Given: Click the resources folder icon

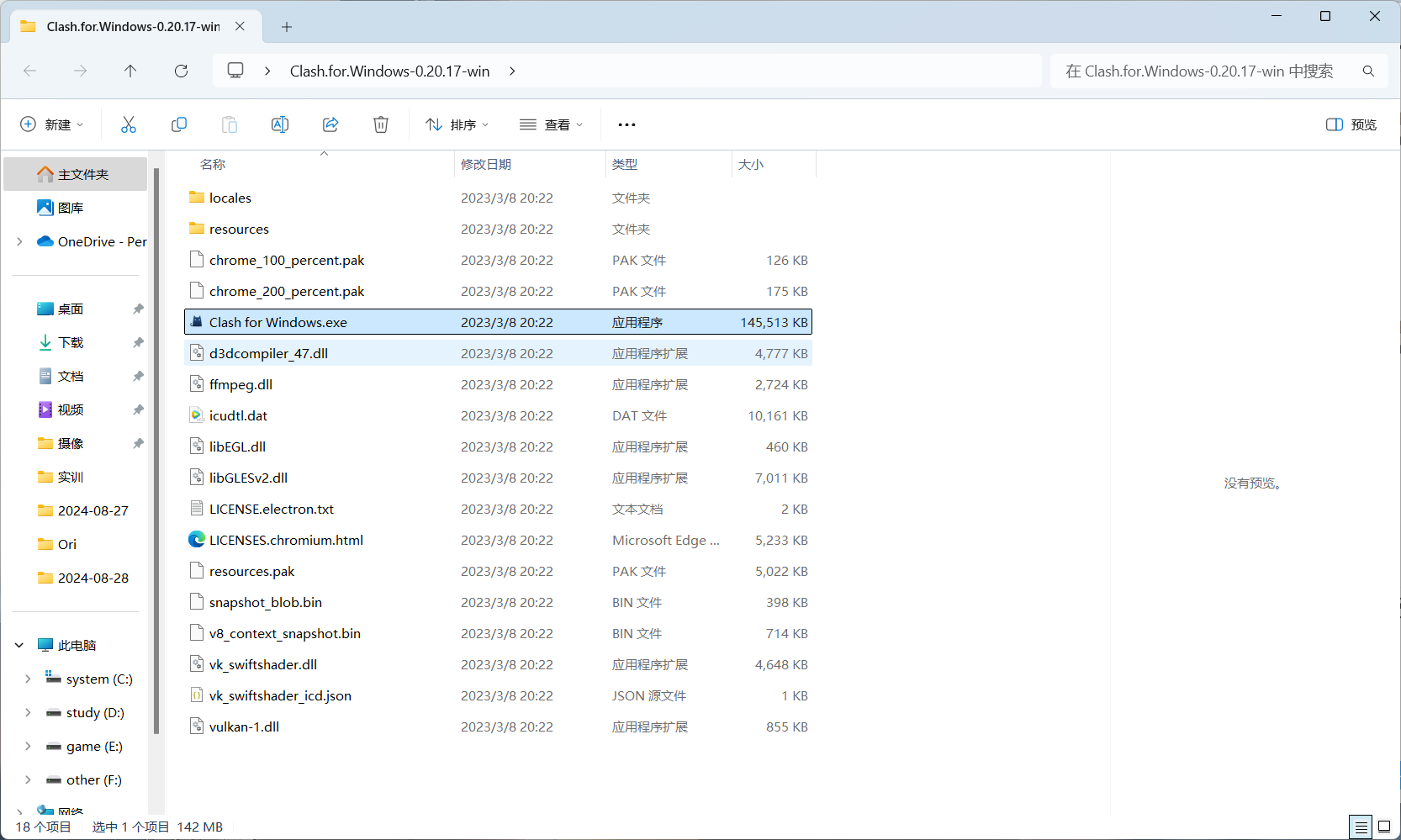Looking at the screenshot, I should click(x=197, y=229).
